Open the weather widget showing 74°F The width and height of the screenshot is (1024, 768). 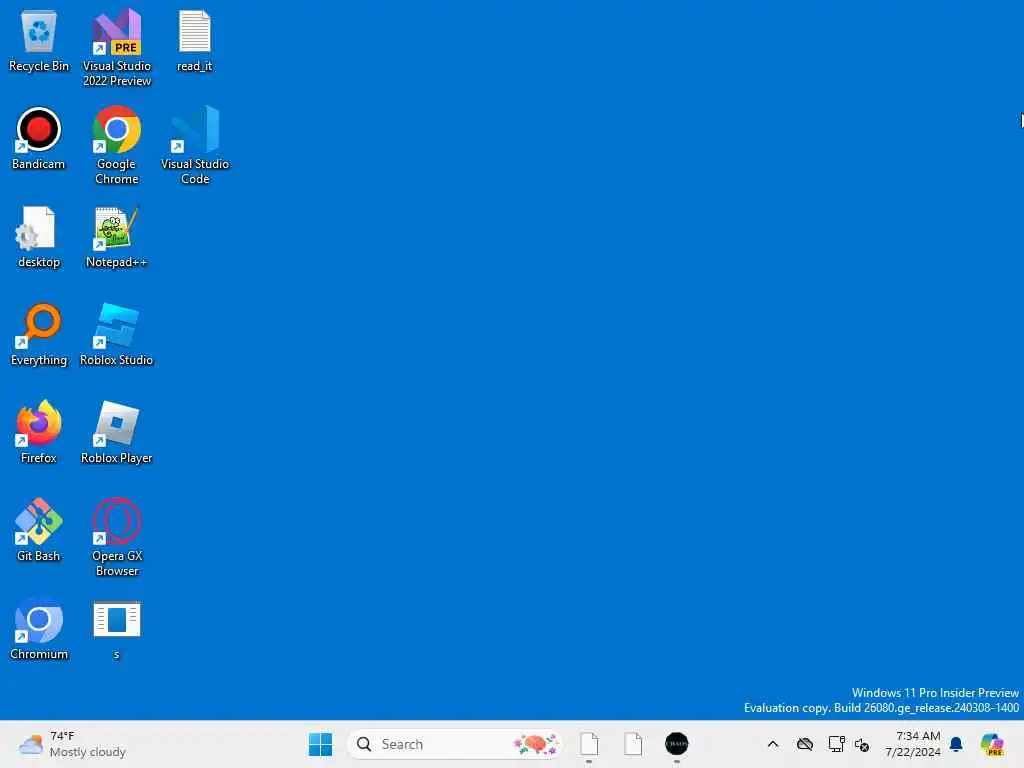click(x=72, y=744)
